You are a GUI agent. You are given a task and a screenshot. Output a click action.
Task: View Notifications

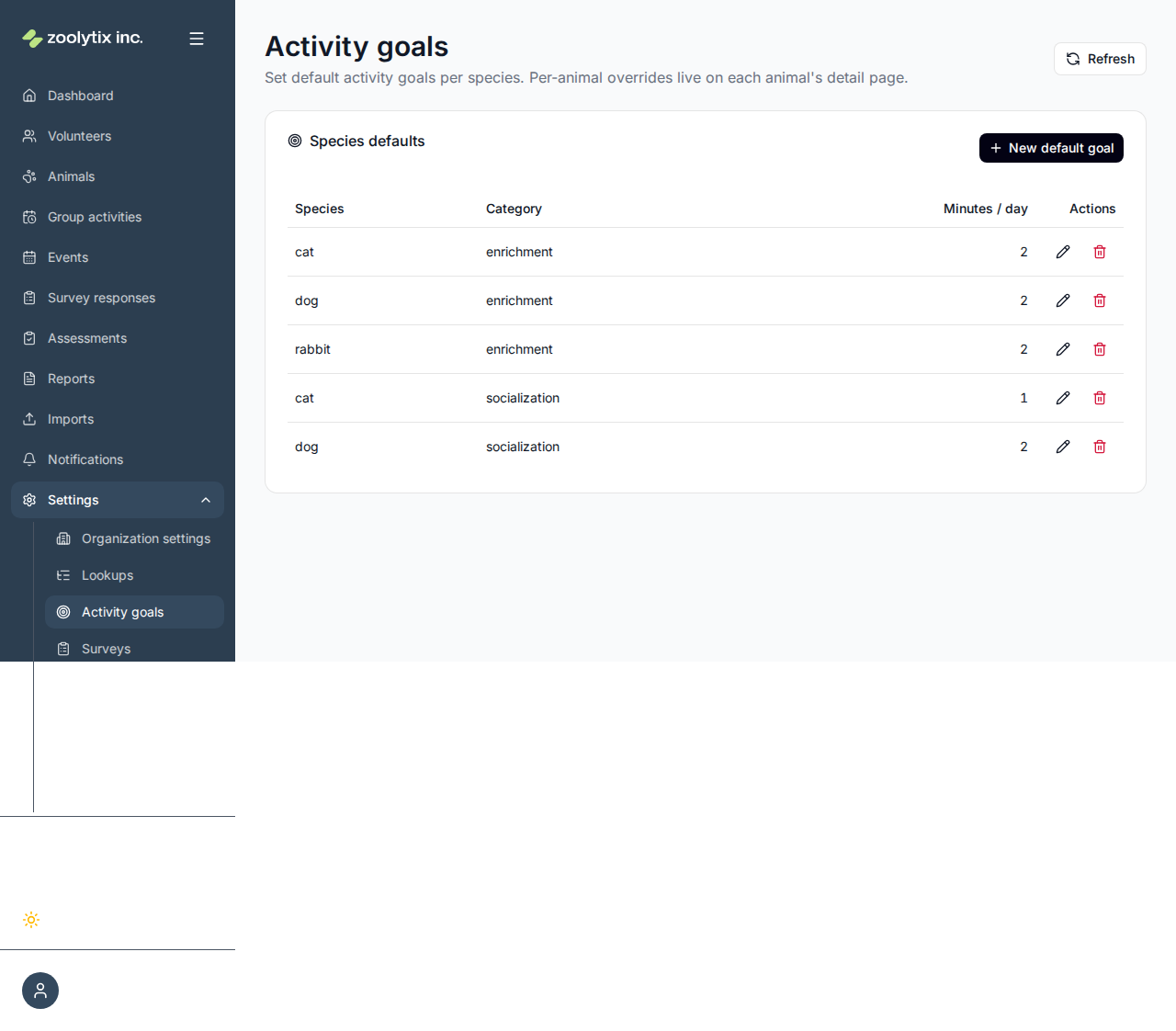point(118,459)
